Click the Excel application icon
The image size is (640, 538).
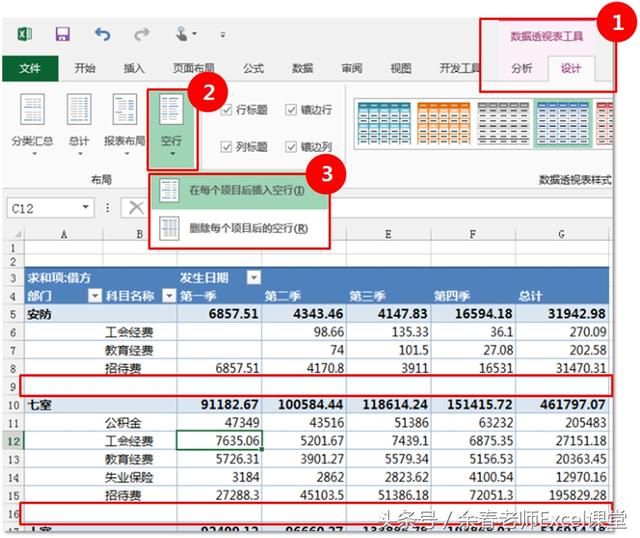pyautogui.click(x=24, y=34)
